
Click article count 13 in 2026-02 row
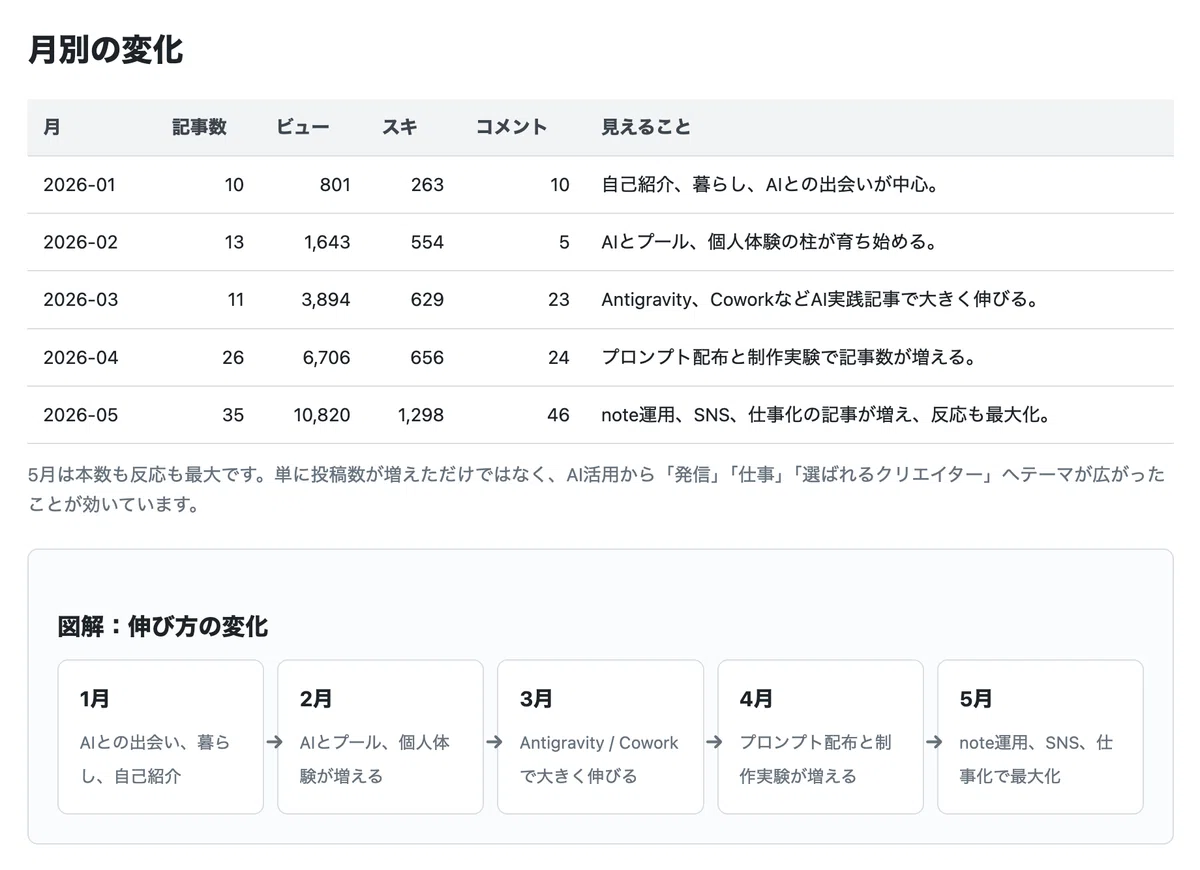pos(234,242)
